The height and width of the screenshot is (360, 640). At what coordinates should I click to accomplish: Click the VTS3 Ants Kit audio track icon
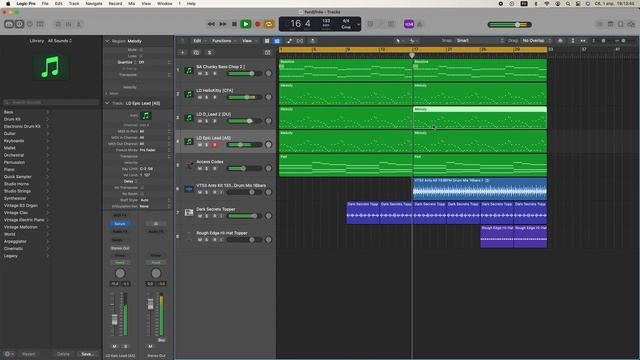point(189,189)
